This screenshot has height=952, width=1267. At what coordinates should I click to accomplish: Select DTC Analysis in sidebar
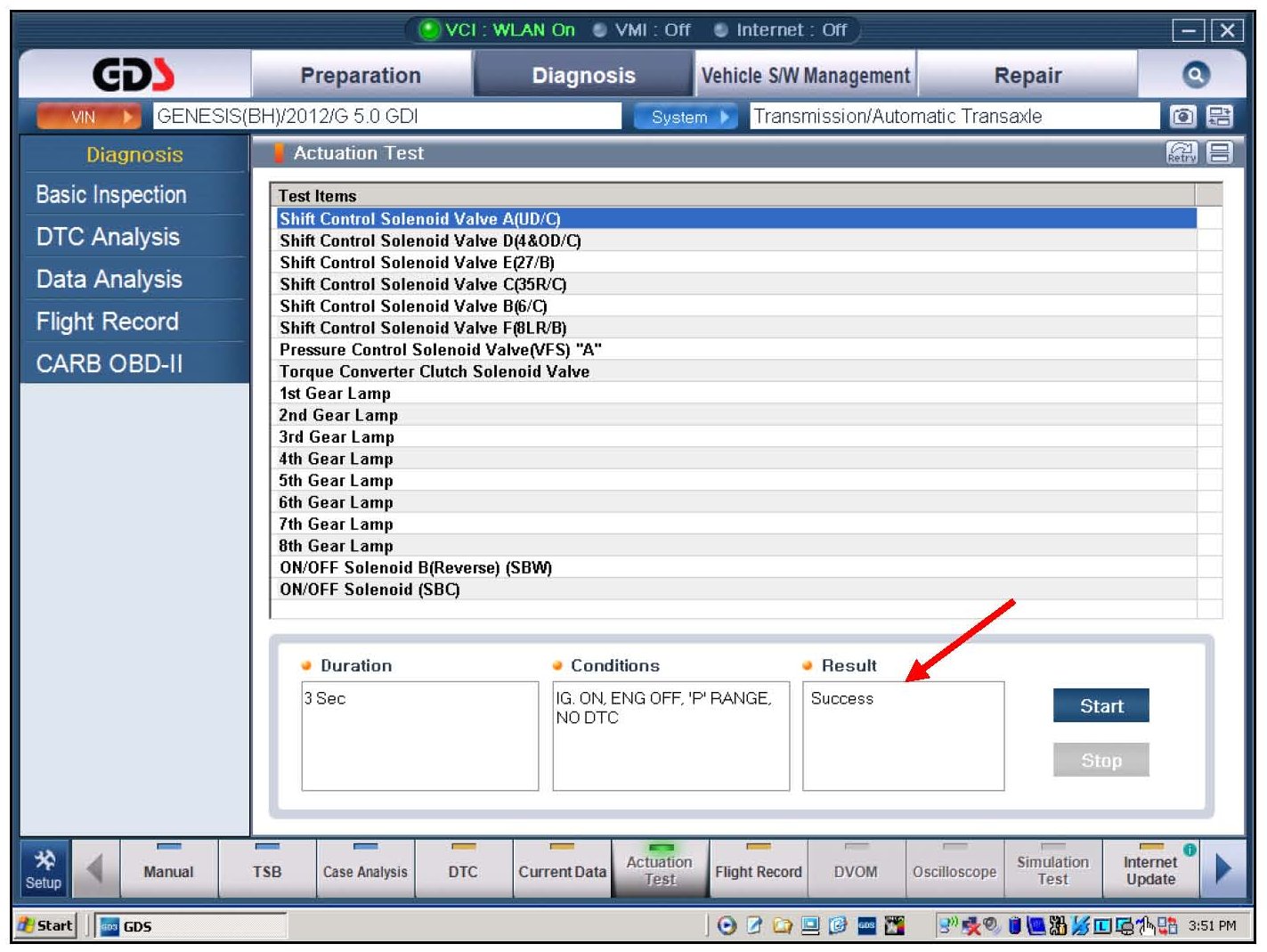click(x=108, y=237)
